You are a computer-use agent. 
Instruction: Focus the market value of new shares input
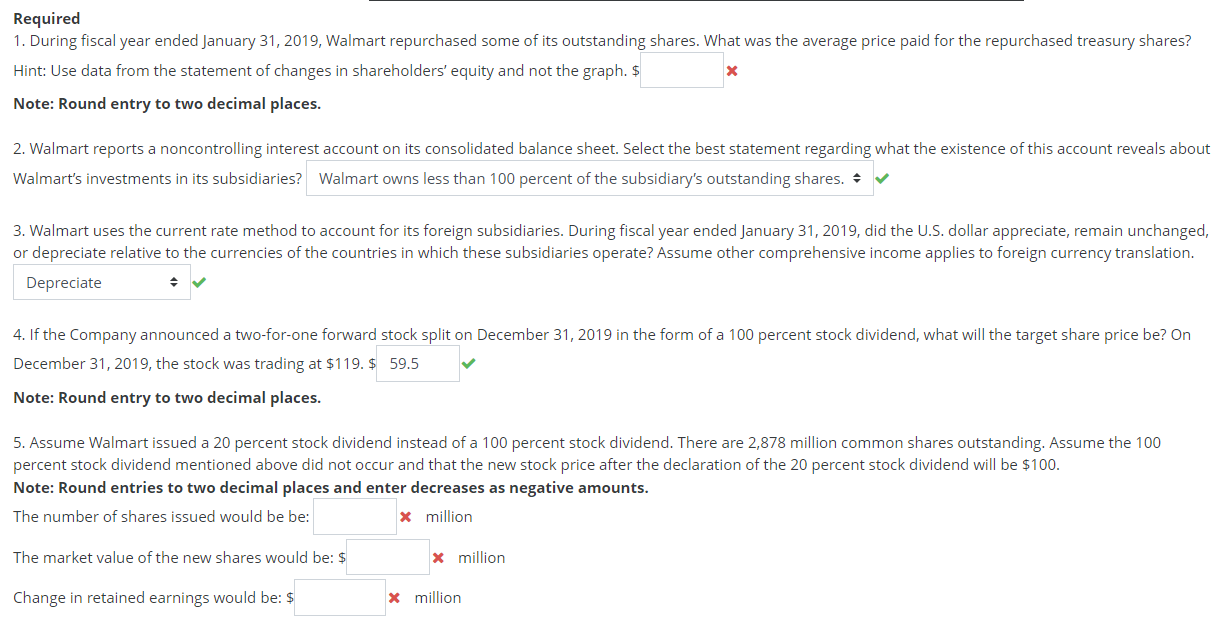(388, 558)
